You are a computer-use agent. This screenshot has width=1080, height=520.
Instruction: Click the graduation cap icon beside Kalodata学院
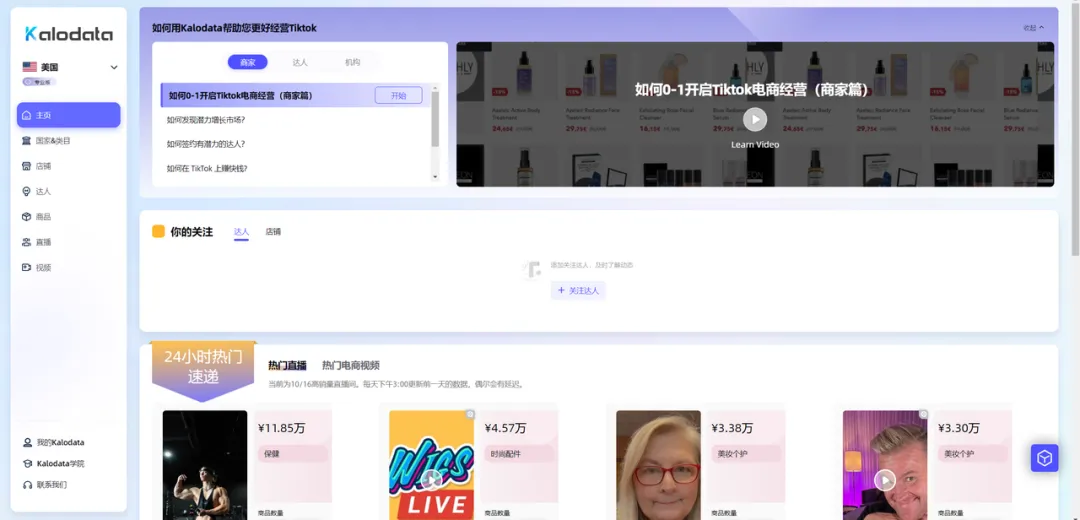pyautogui.click(x=28, y=464)
